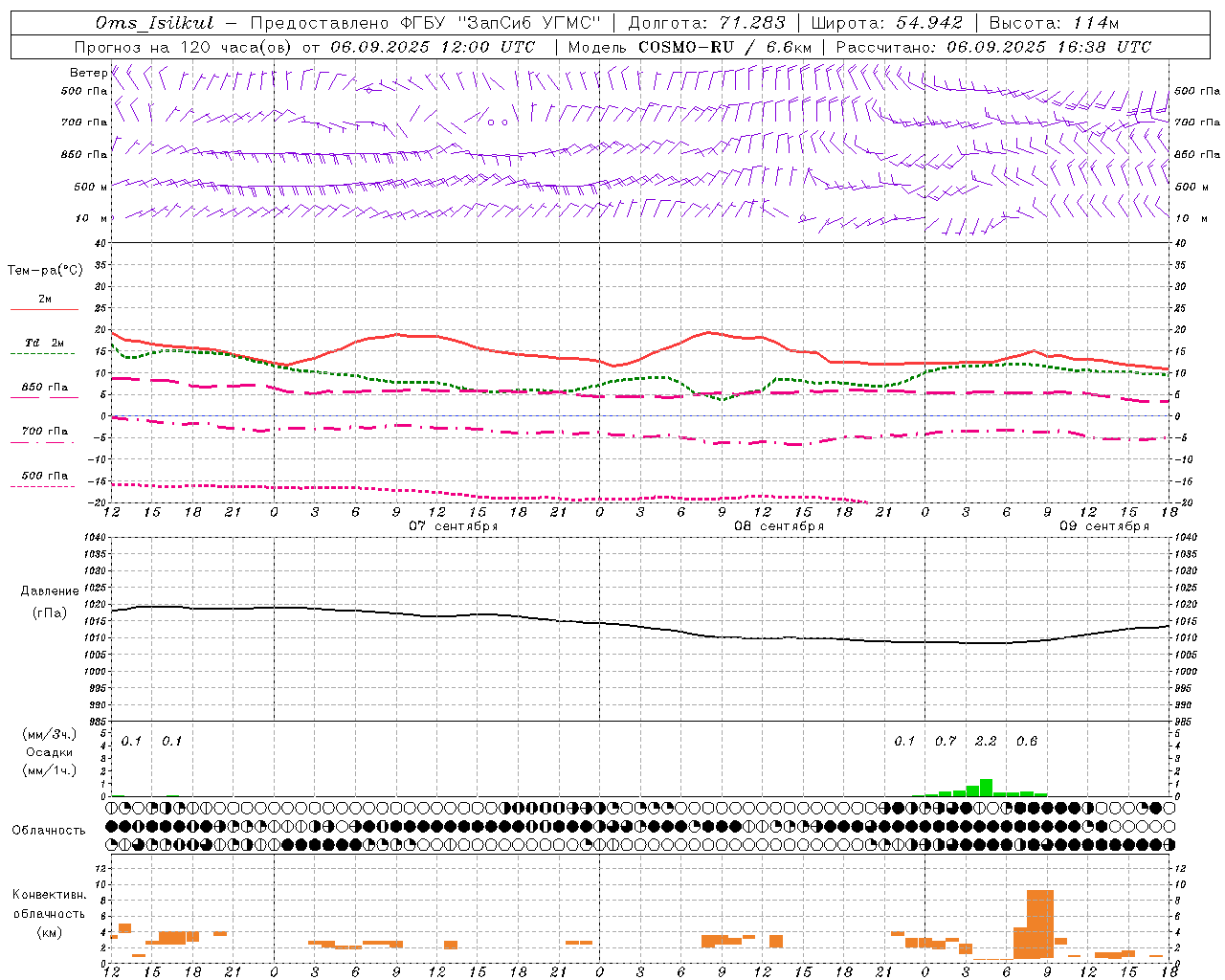Click the Осадки precipitation label
Viewport: 1225px width, 980px height.
[x=49, y=752]
